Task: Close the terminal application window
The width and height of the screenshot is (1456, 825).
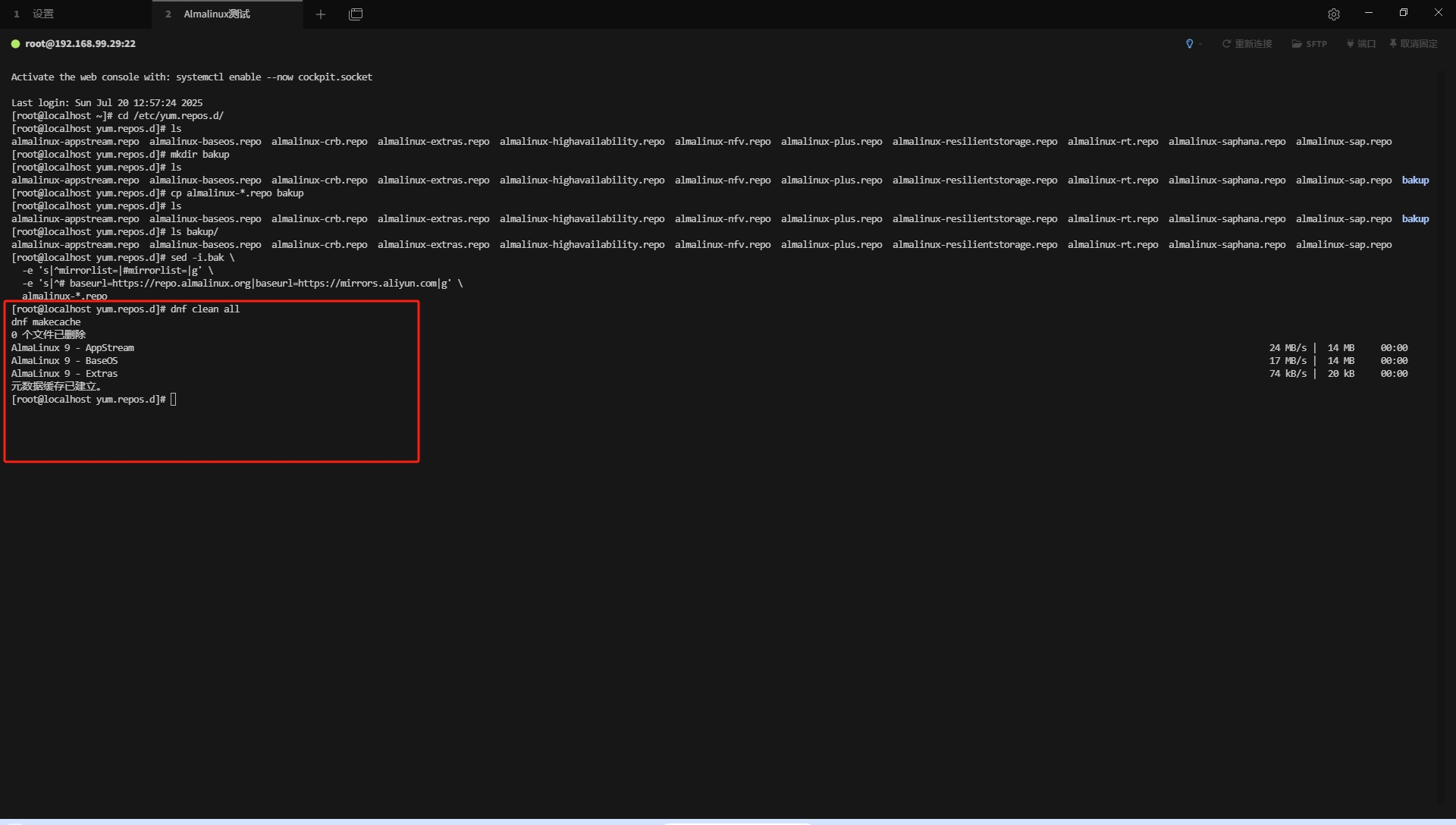Action: (1439, 13)
